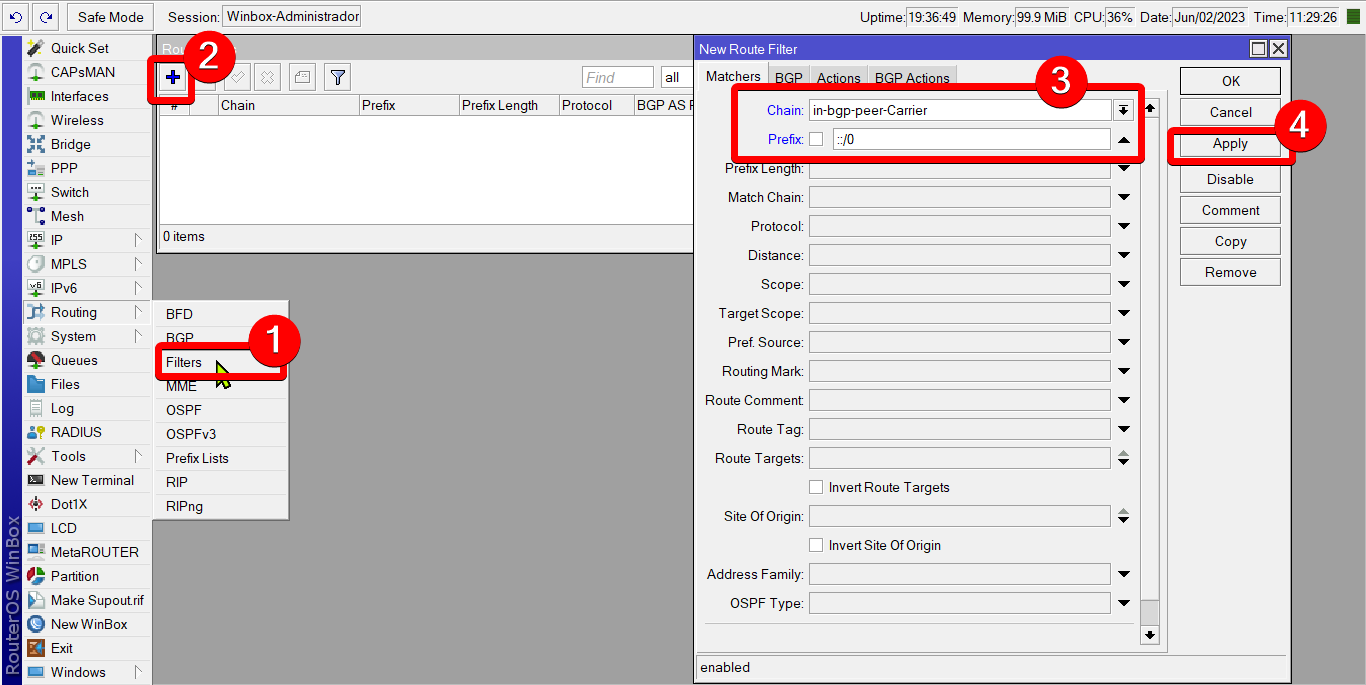Expand the Protocol field arrow
The width and height of the screenshot is (1366, 685).
(1124, 227)
